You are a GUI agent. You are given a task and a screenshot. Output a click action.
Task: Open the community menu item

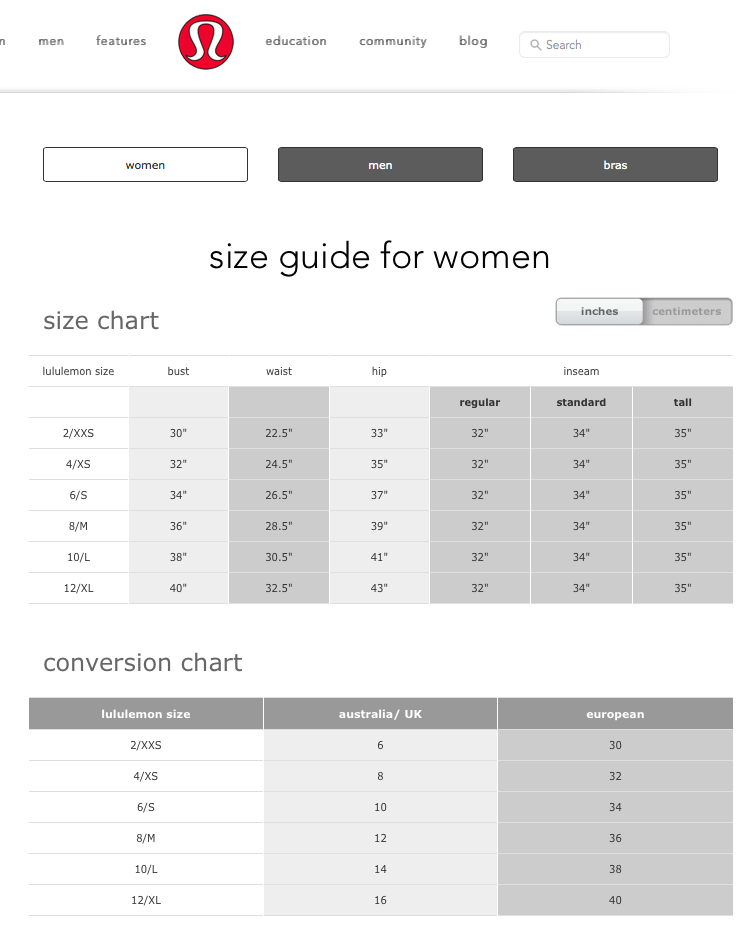[x=393, y=41]
